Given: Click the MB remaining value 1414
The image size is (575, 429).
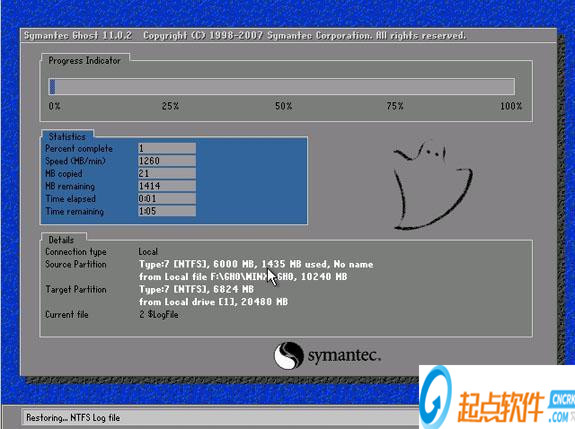Looking at the screenshot, I should coord(167,186).
